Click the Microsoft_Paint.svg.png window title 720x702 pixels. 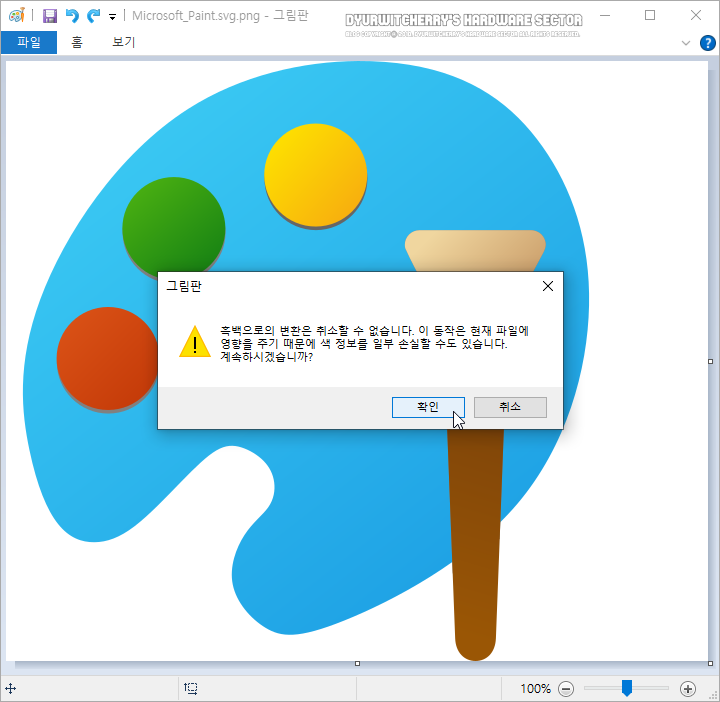(220, 16)
